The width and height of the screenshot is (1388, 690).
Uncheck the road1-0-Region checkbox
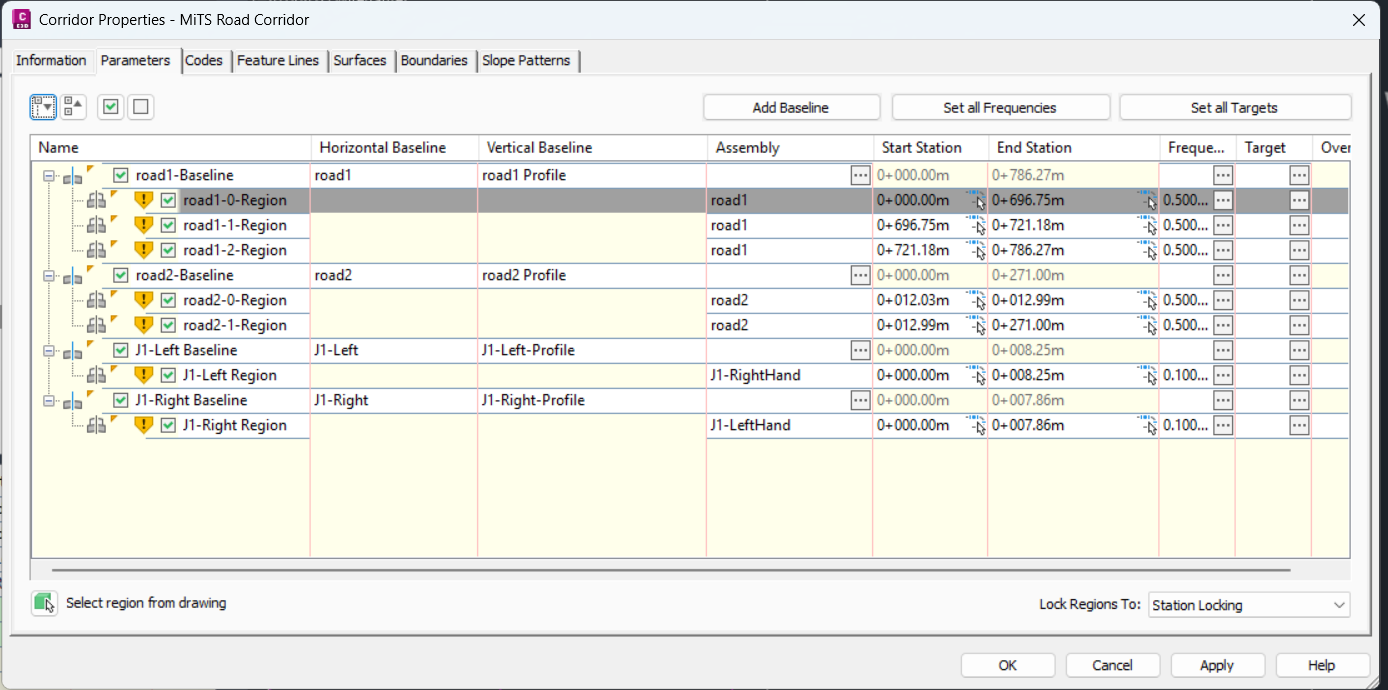pos(168,200)
